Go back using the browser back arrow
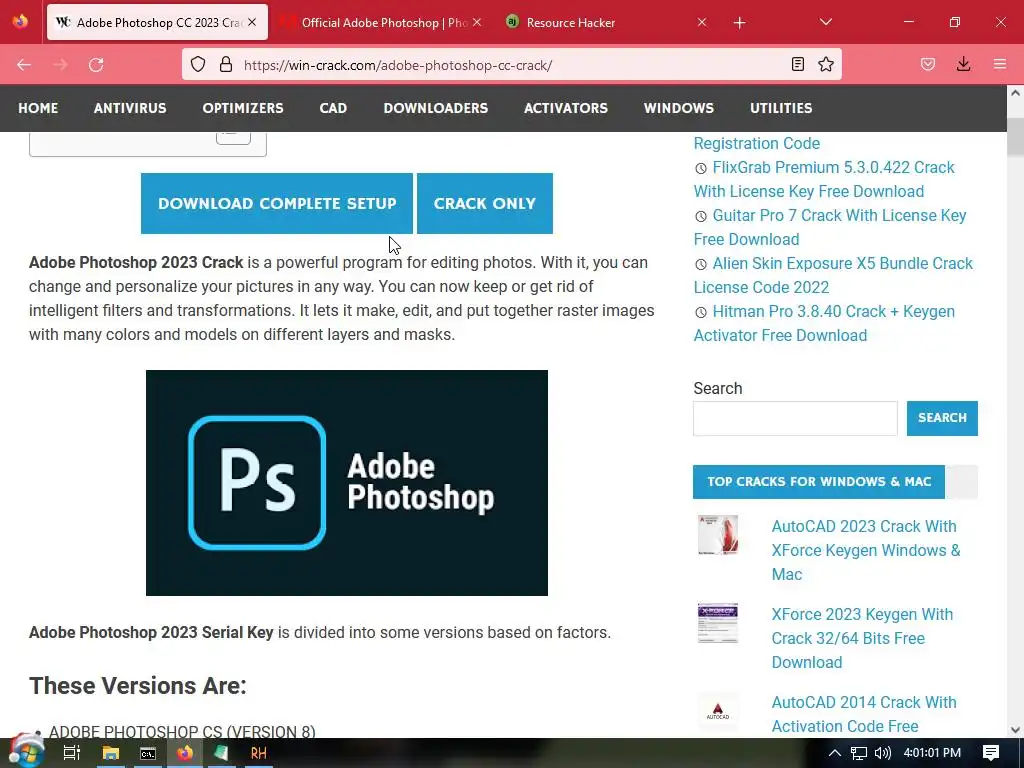The image size is (1024, 768). 24,65
